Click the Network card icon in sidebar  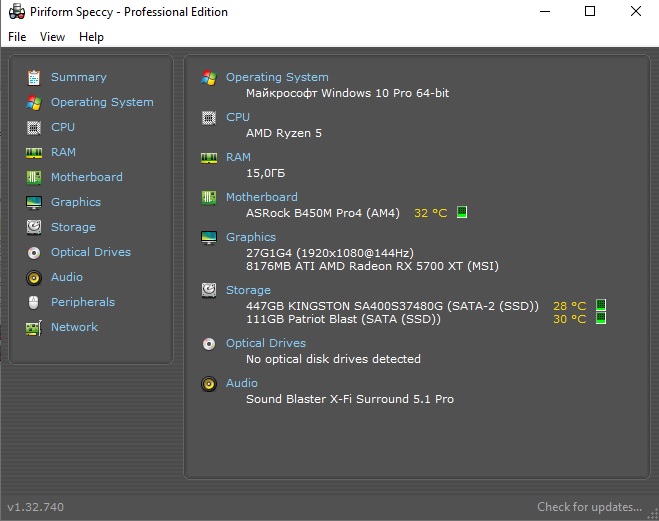[x=34, y=328]
